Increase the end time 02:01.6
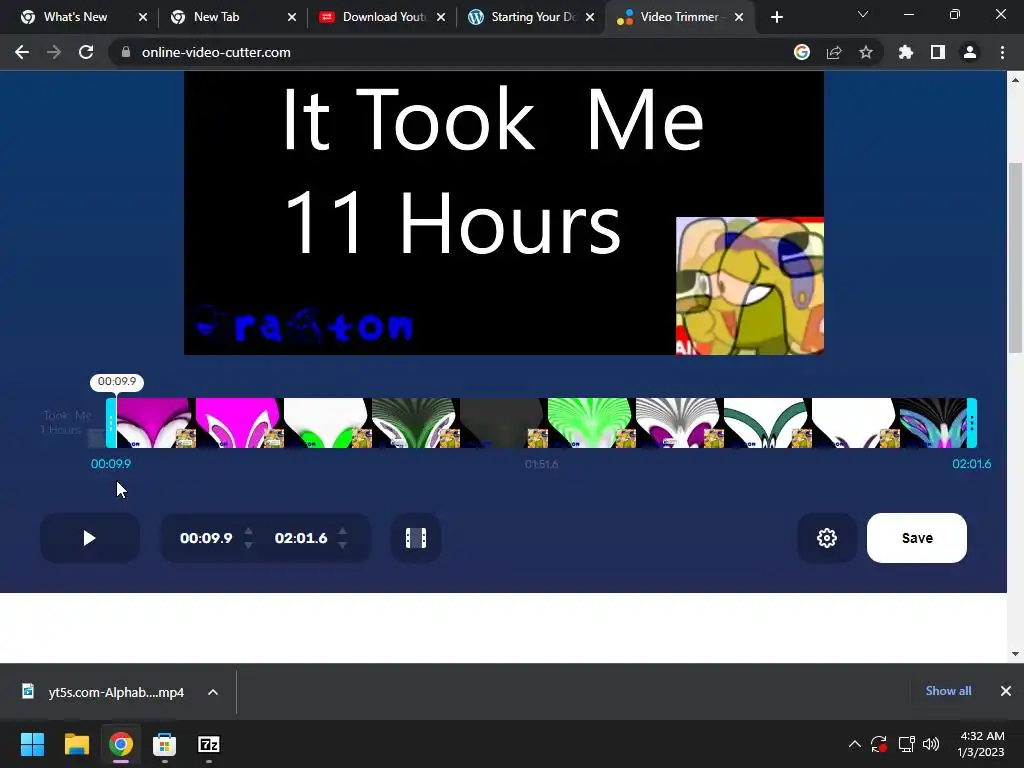The image size is (1024, 768). coord(342,532)
